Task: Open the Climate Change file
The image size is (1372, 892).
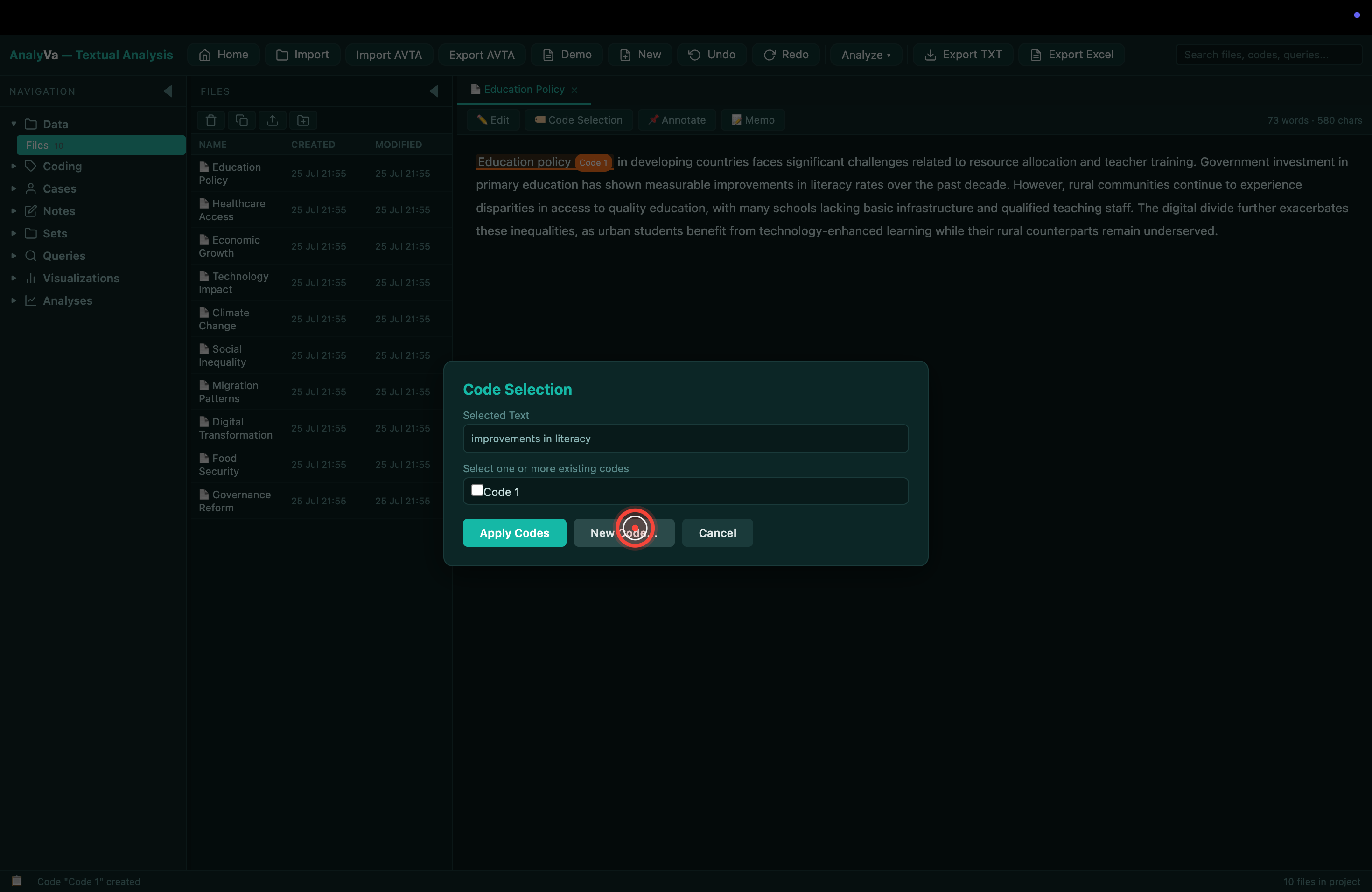Action: point(321,319)
